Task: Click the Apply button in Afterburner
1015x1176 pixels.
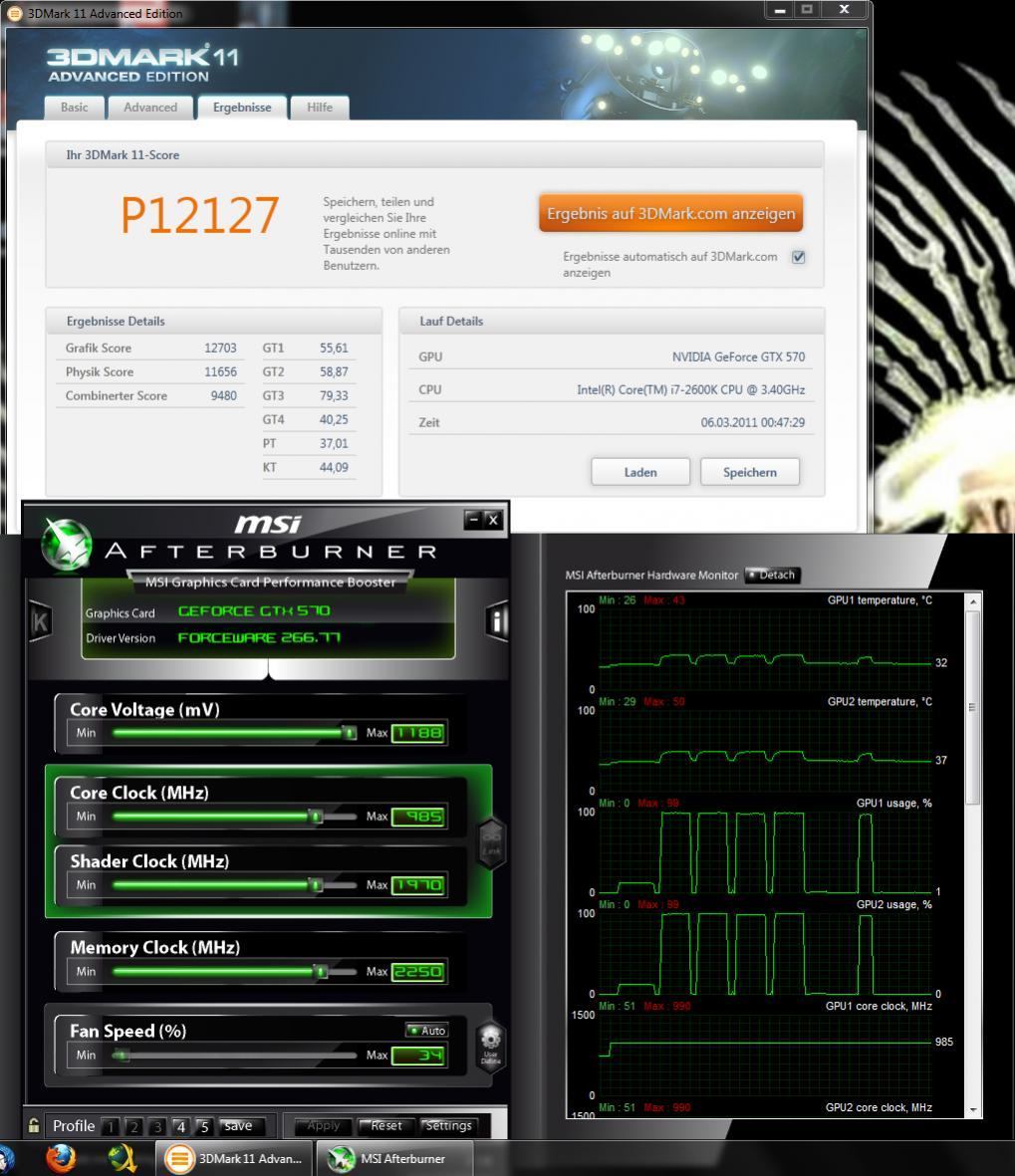Action: pos(323,1126)
